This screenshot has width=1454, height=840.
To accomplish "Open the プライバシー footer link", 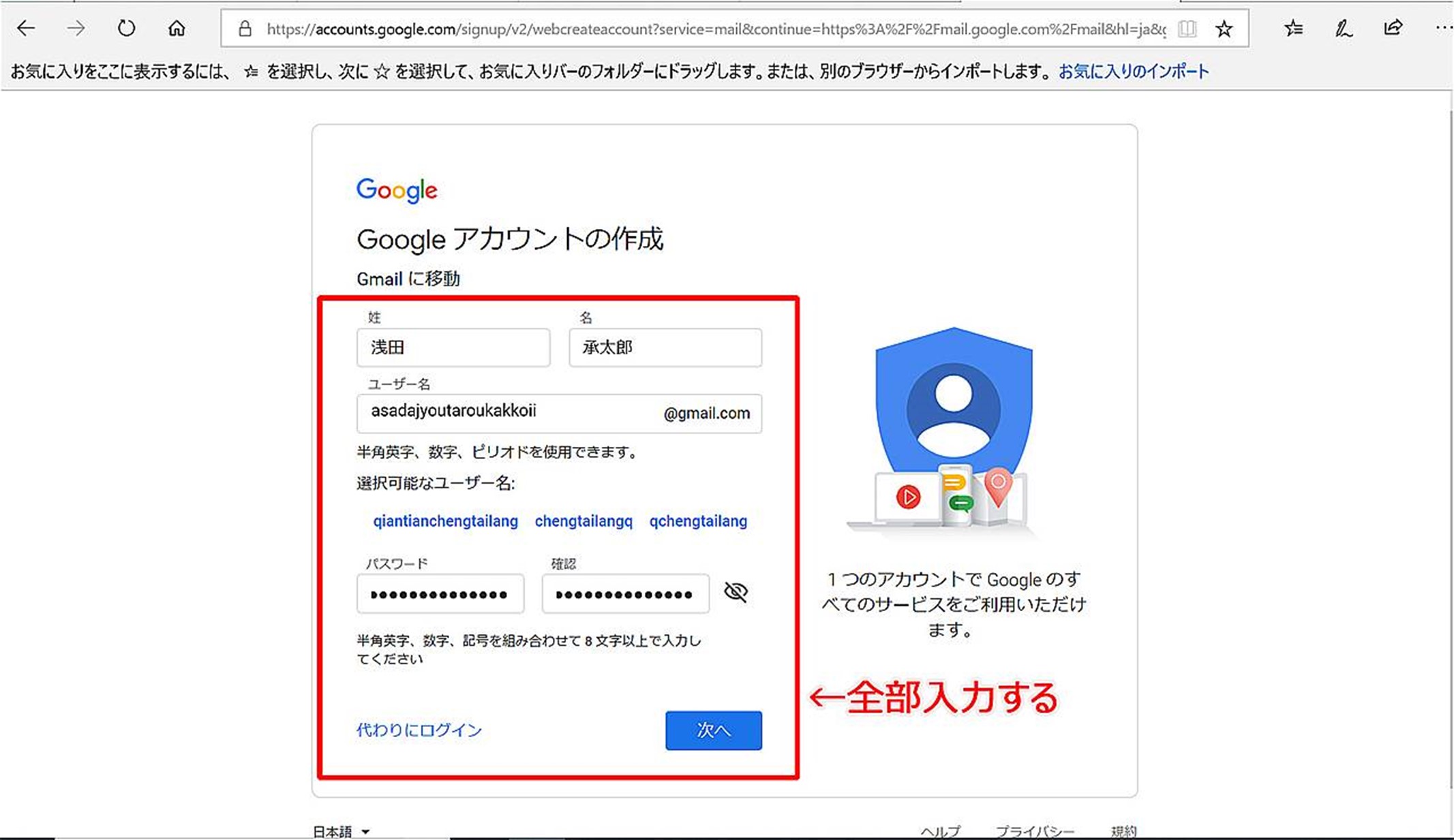I will coord(1035,832).
